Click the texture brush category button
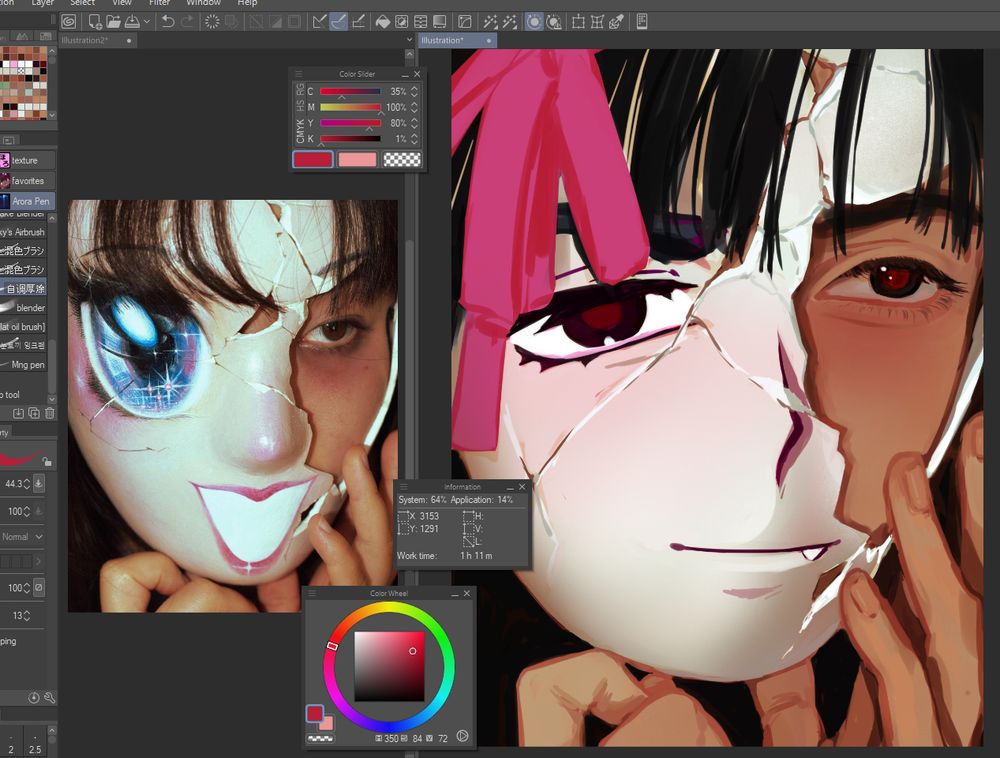The height and width of the screenshot is (758, 1000). (25, 160)
